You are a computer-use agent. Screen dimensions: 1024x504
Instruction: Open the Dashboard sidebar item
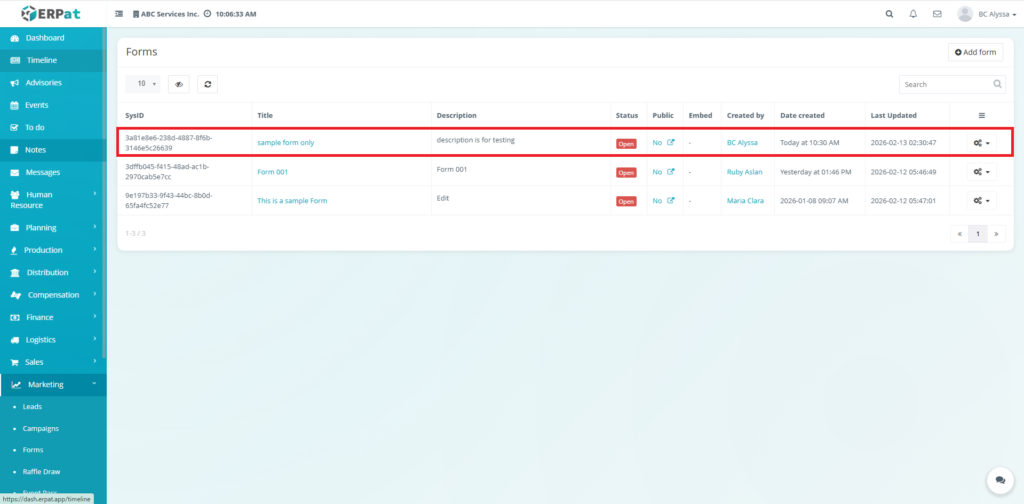pos(44,38)
